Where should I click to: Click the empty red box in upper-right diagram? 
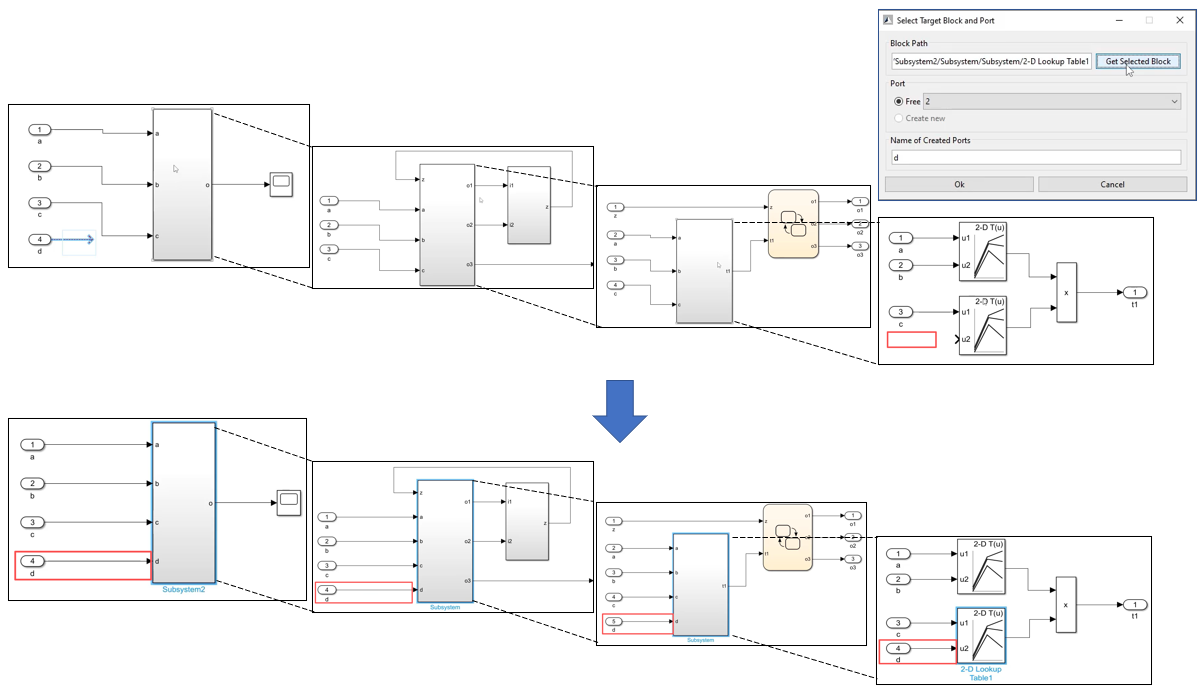(x=911, y=340)
